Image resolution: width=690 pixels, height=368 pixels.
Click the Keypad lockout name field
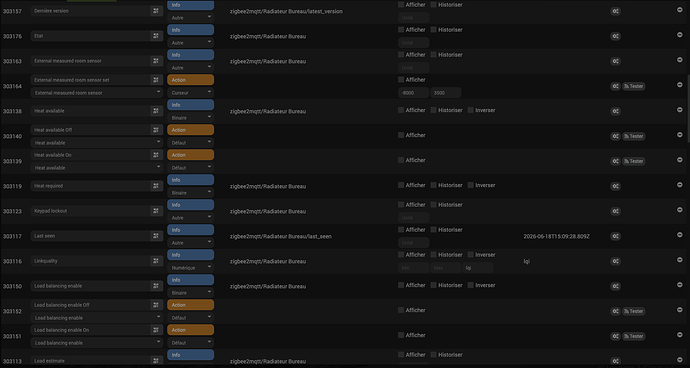click(x=91, y=211)
